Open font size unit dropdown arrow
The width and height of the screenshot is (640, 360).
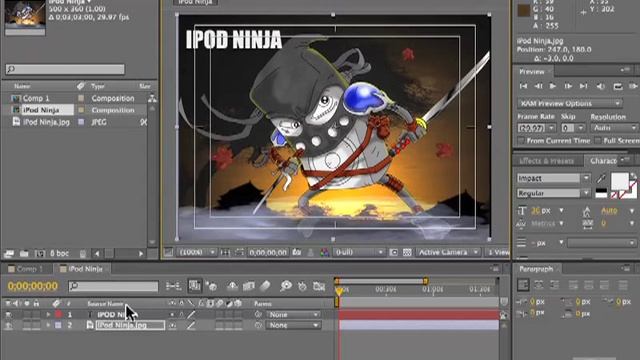pos(561,211)
